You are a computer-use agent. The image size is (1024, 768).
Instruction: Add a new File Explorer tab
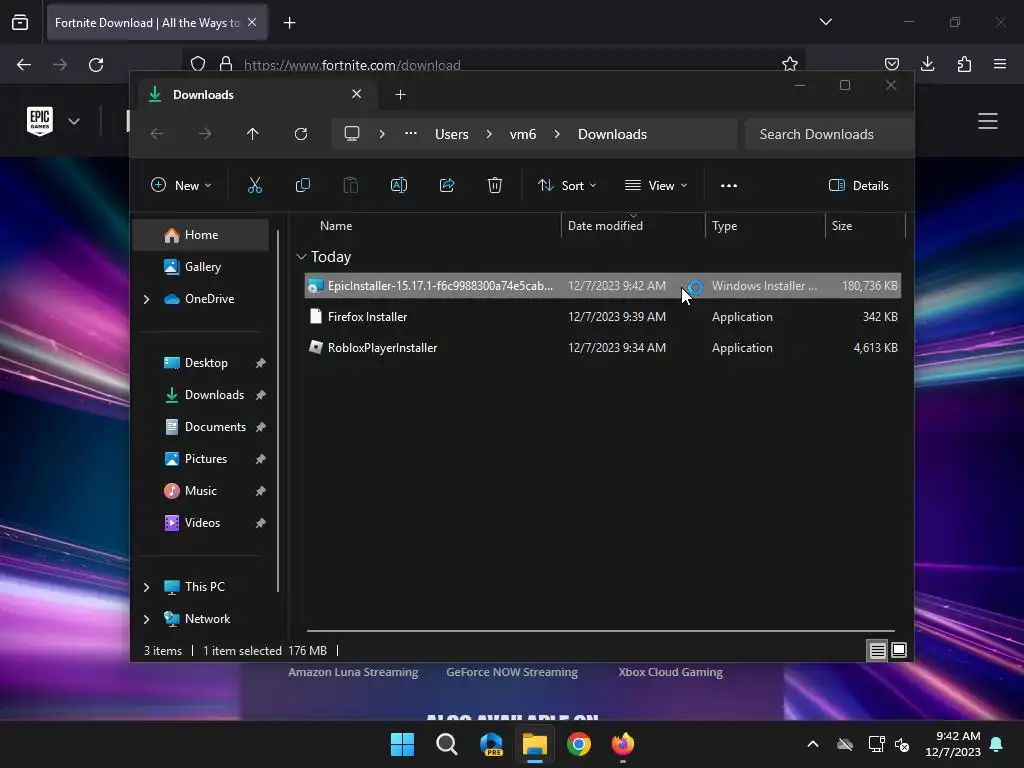tap(400, 95)
